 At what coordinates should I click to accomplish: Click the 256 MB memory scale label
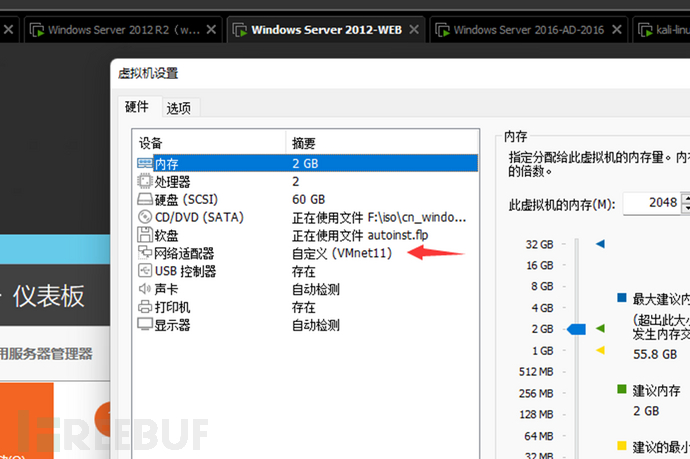click(536, 393)
